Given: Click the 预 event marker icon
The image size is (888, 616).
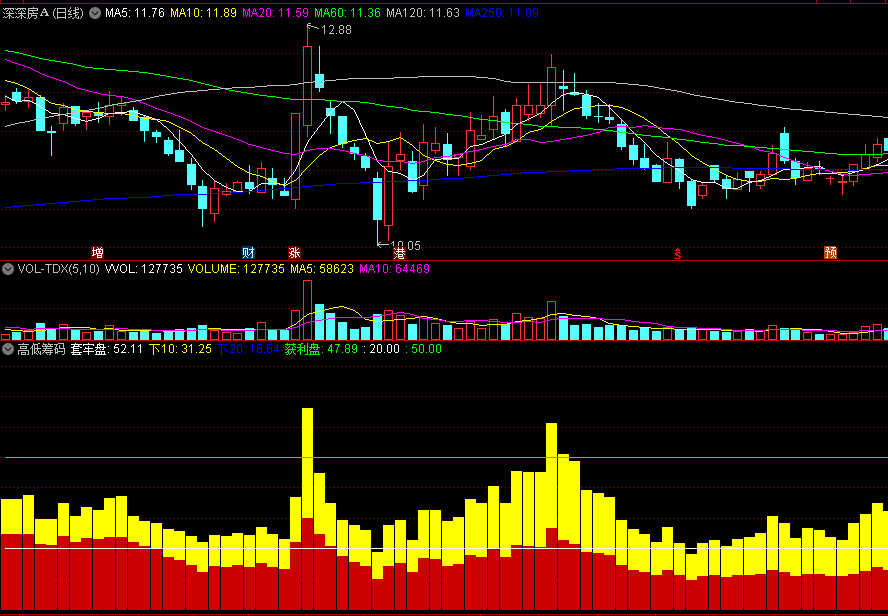Looking at the screenshot, I should (831, 253).
